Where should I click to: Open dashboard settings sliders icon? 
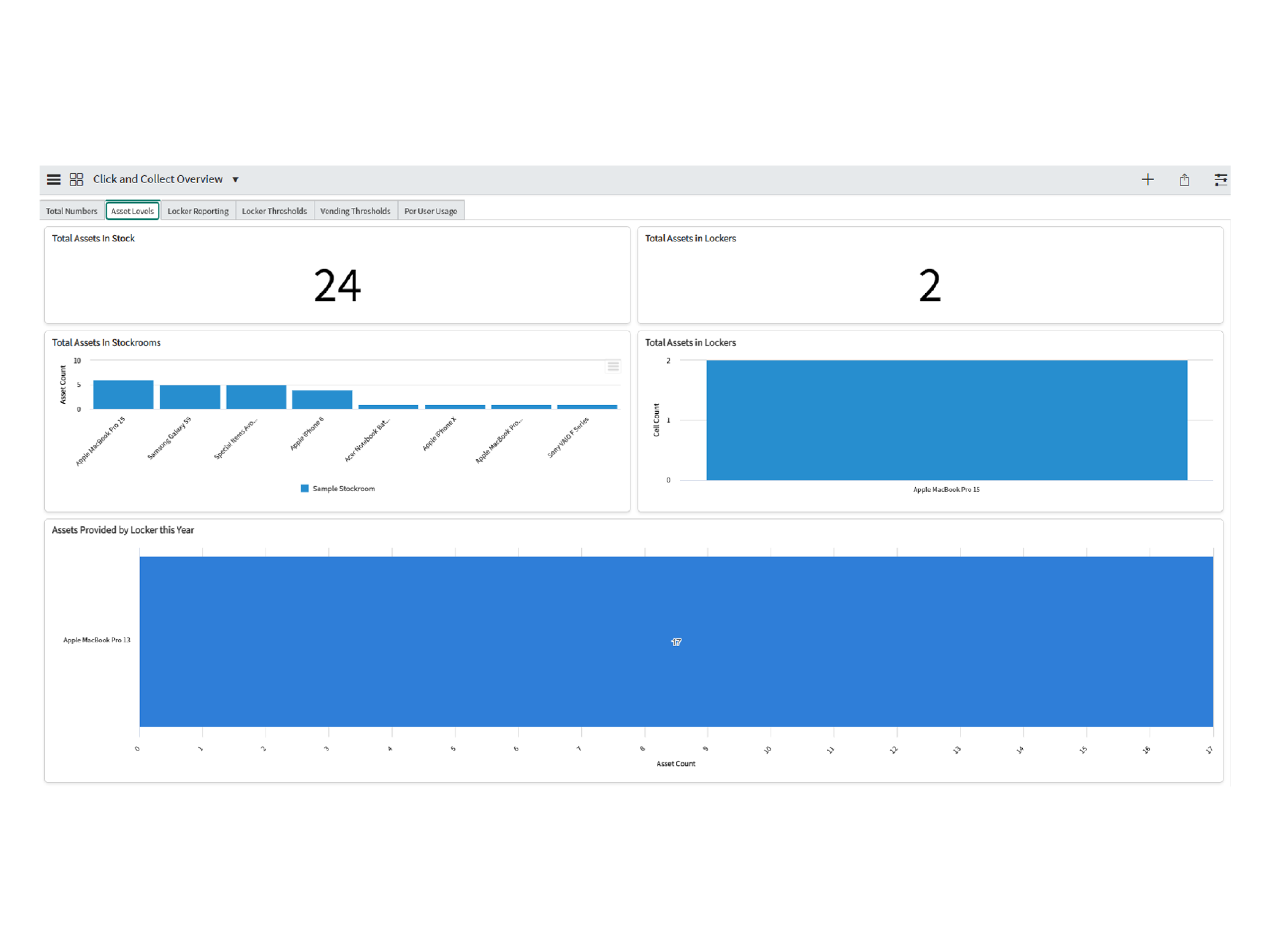[x=1220, y=180]
